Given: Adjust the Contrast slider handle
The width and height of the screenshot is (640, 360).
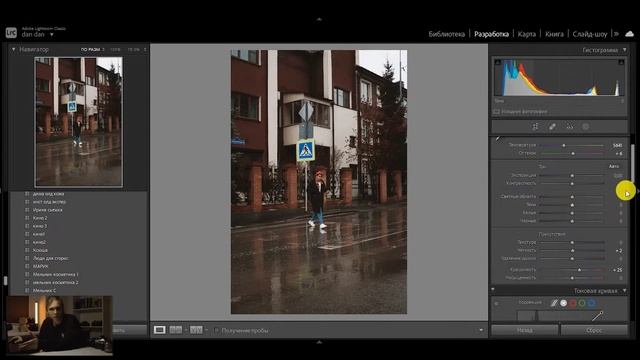Looking at the screenshot, I should click(572, 184).
